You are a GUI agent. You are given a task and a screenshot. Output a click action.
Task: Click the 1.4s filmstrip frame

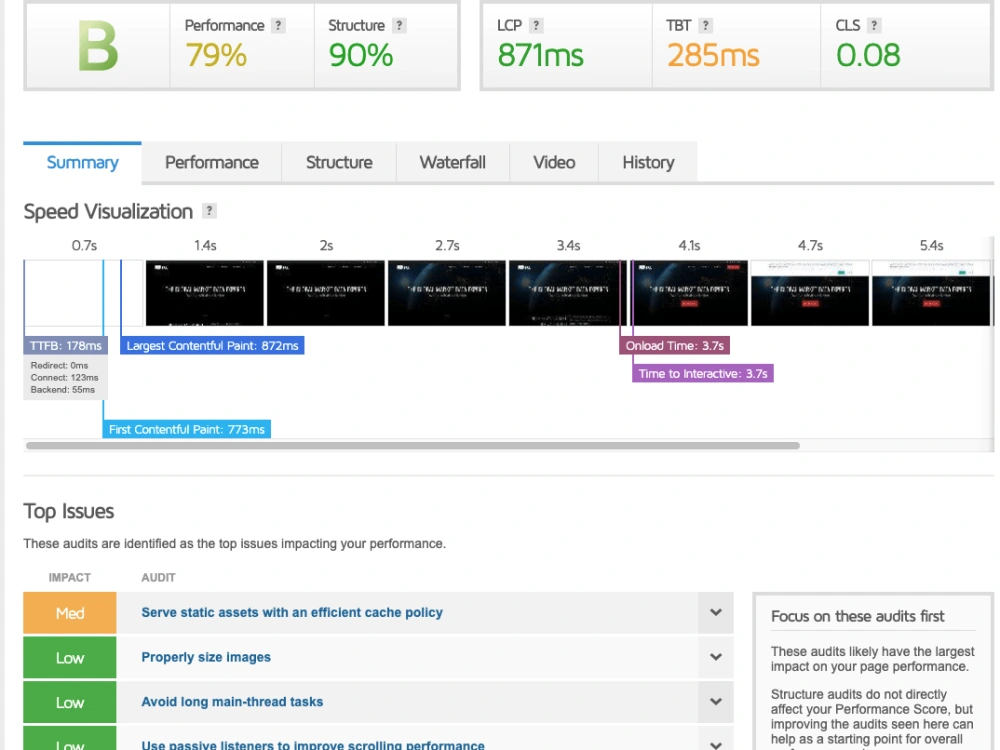point(205,293)
